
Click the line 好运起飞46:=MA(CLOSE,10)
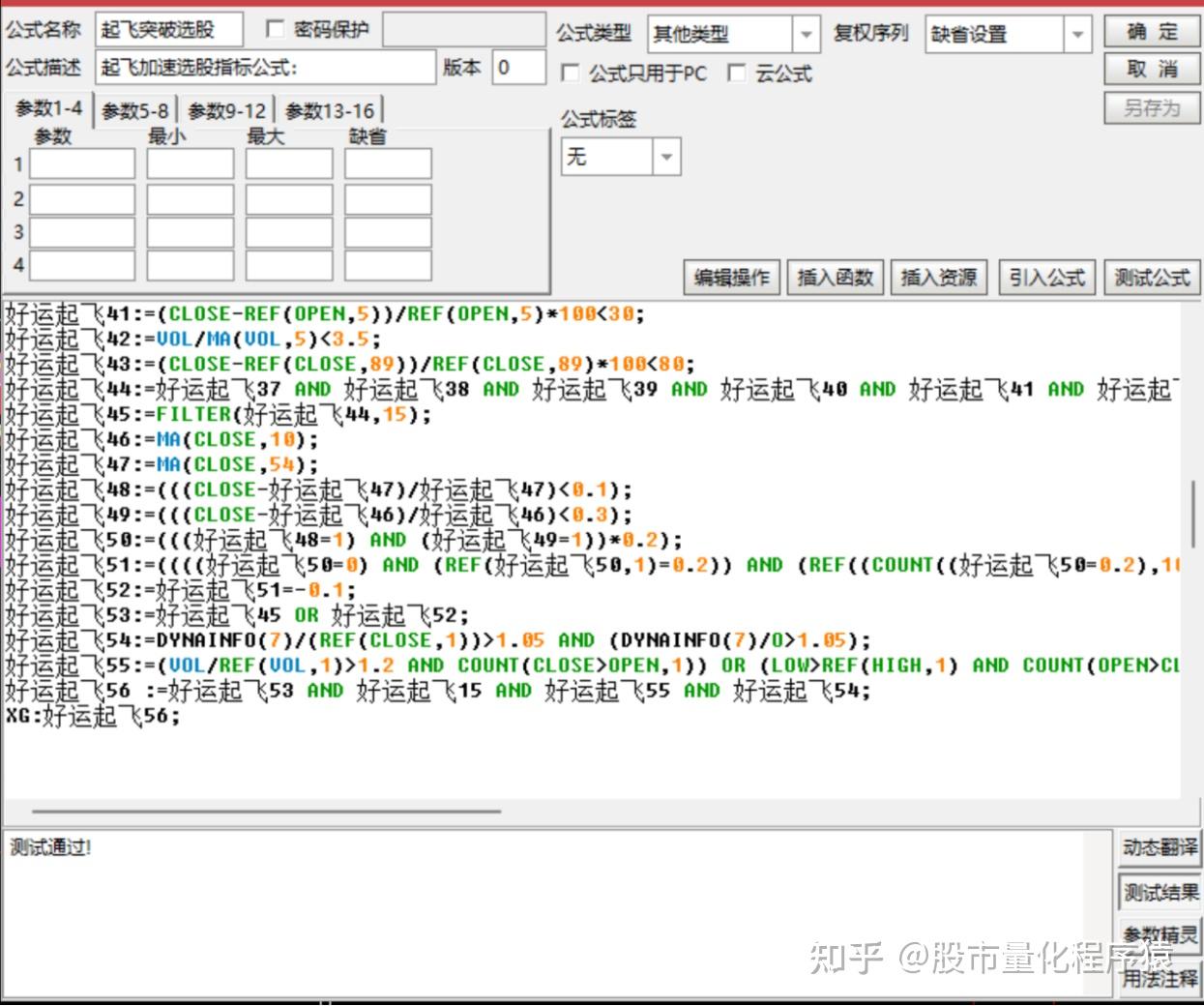click(x=162, y=439)
